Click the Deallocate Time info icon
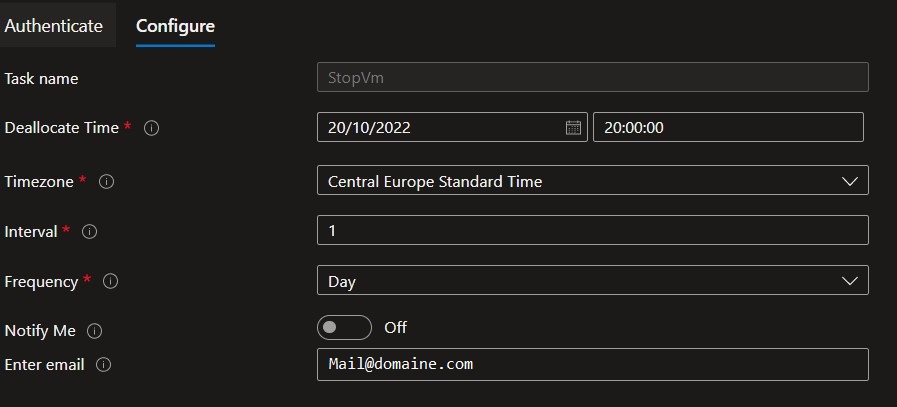This screenshot has width=897, height=407. [x=152, y=128]
